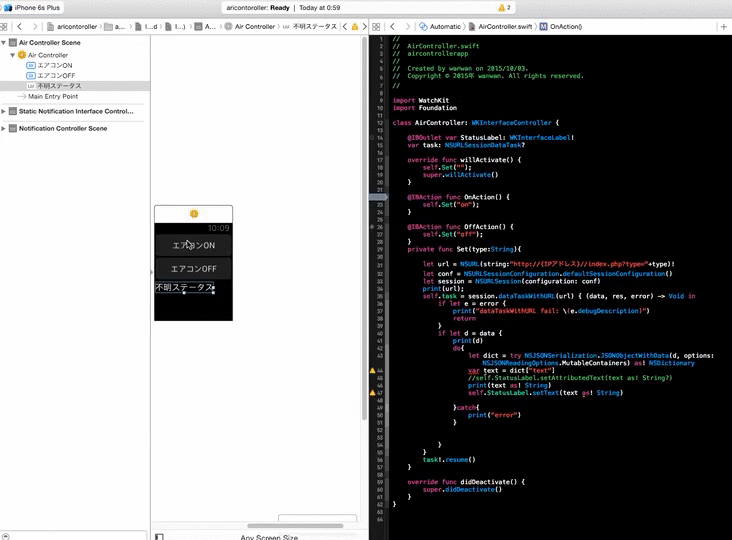Select Notification Controller Scene row

58,128
